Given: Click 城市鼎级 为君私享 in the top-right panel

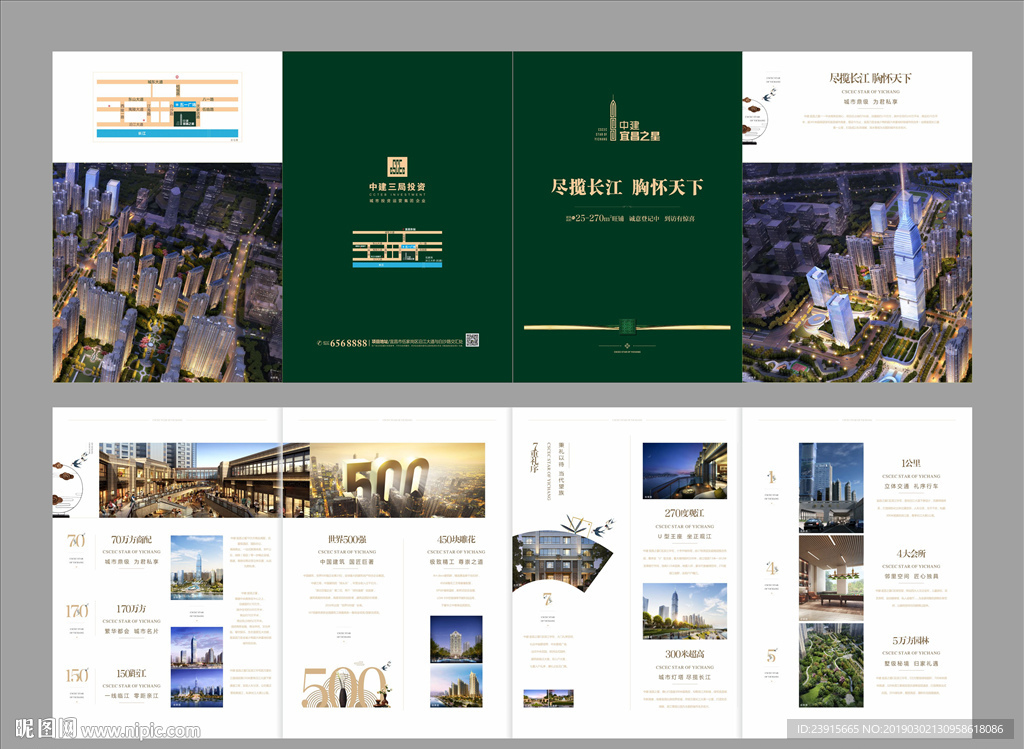Looking at the screenshot, I should tap(871, 102).
